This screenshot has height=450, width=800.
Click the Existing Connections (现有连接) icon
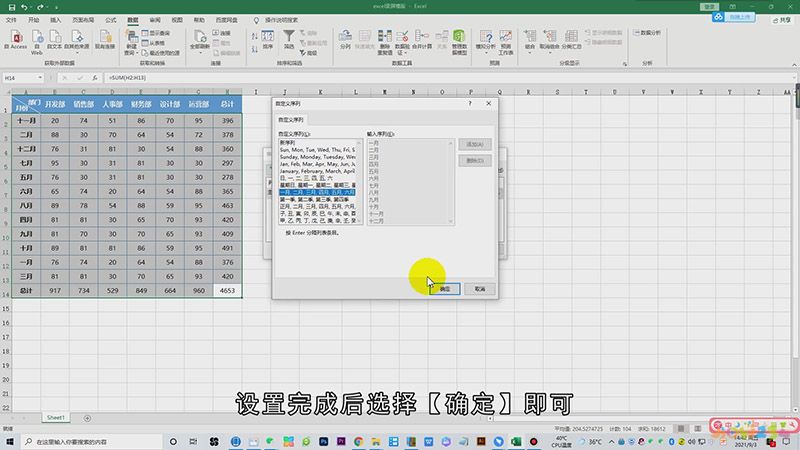[x=105, y=39]
